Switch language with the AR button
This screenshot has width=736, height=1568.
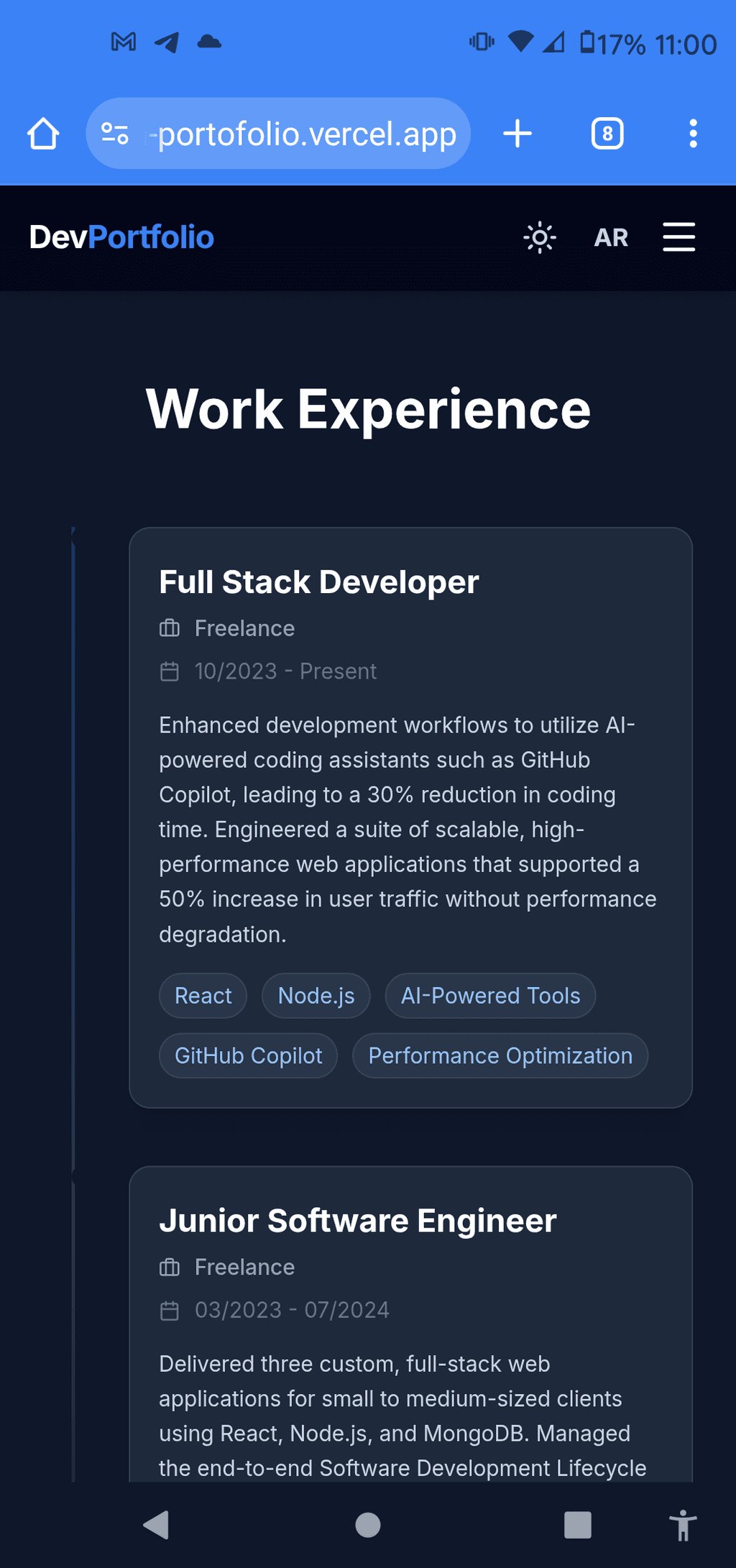point(611,237)
